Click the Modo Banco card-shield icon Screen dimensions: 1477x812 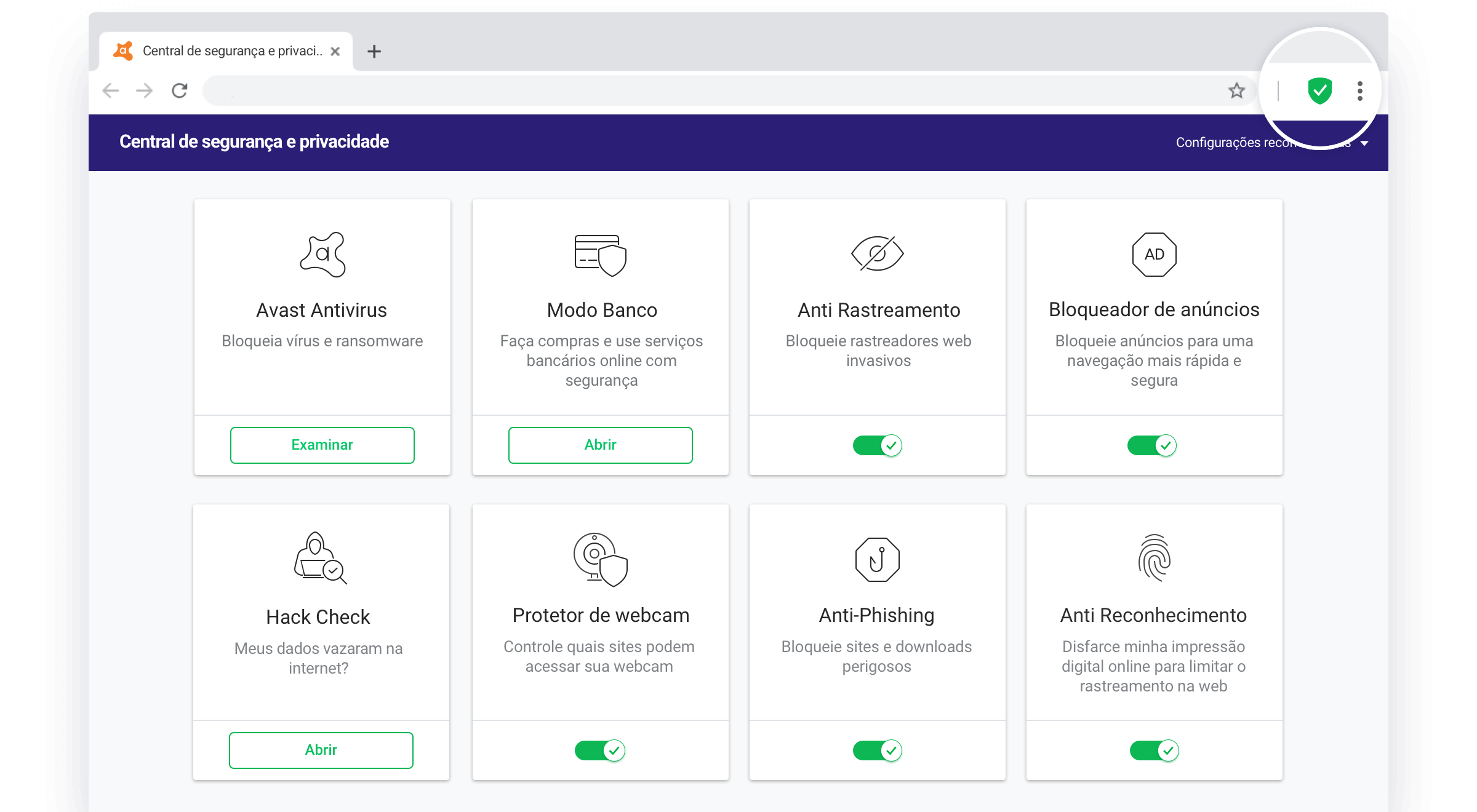[x=601, y=255]
